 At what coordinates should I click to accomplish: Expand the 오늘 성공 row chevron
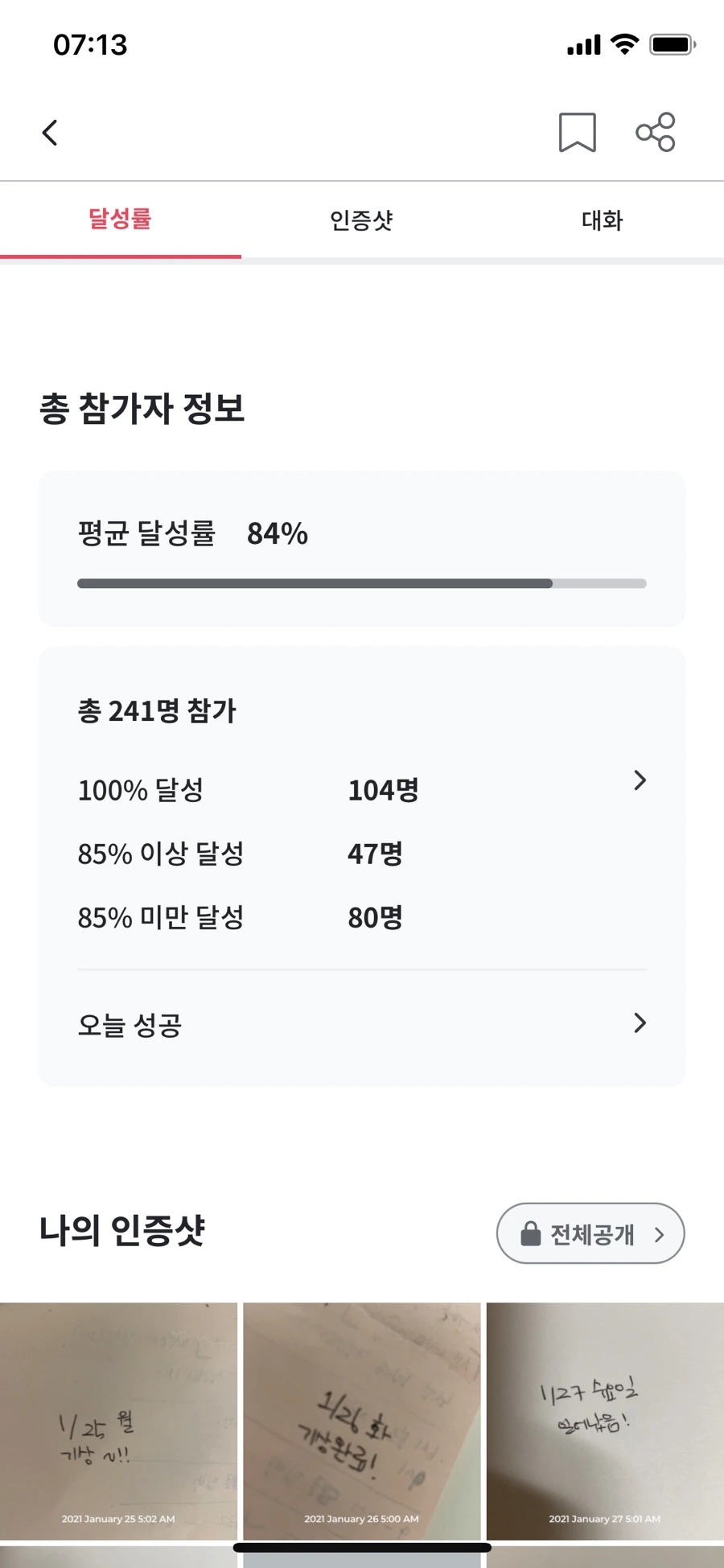[640, 1023]
